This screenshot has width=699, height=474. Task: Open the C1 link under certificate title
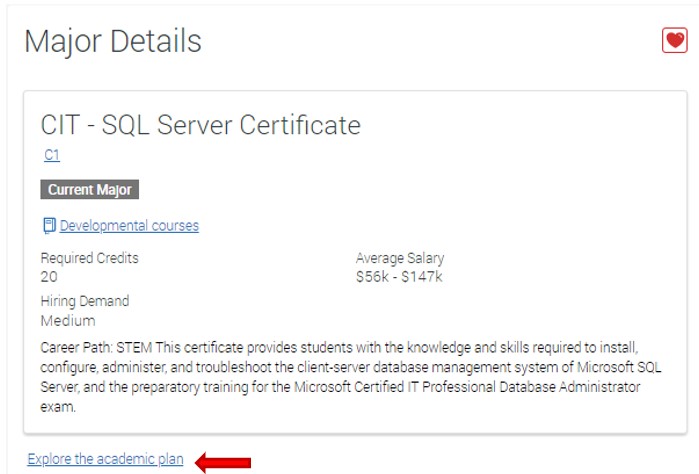pos(52,155)
